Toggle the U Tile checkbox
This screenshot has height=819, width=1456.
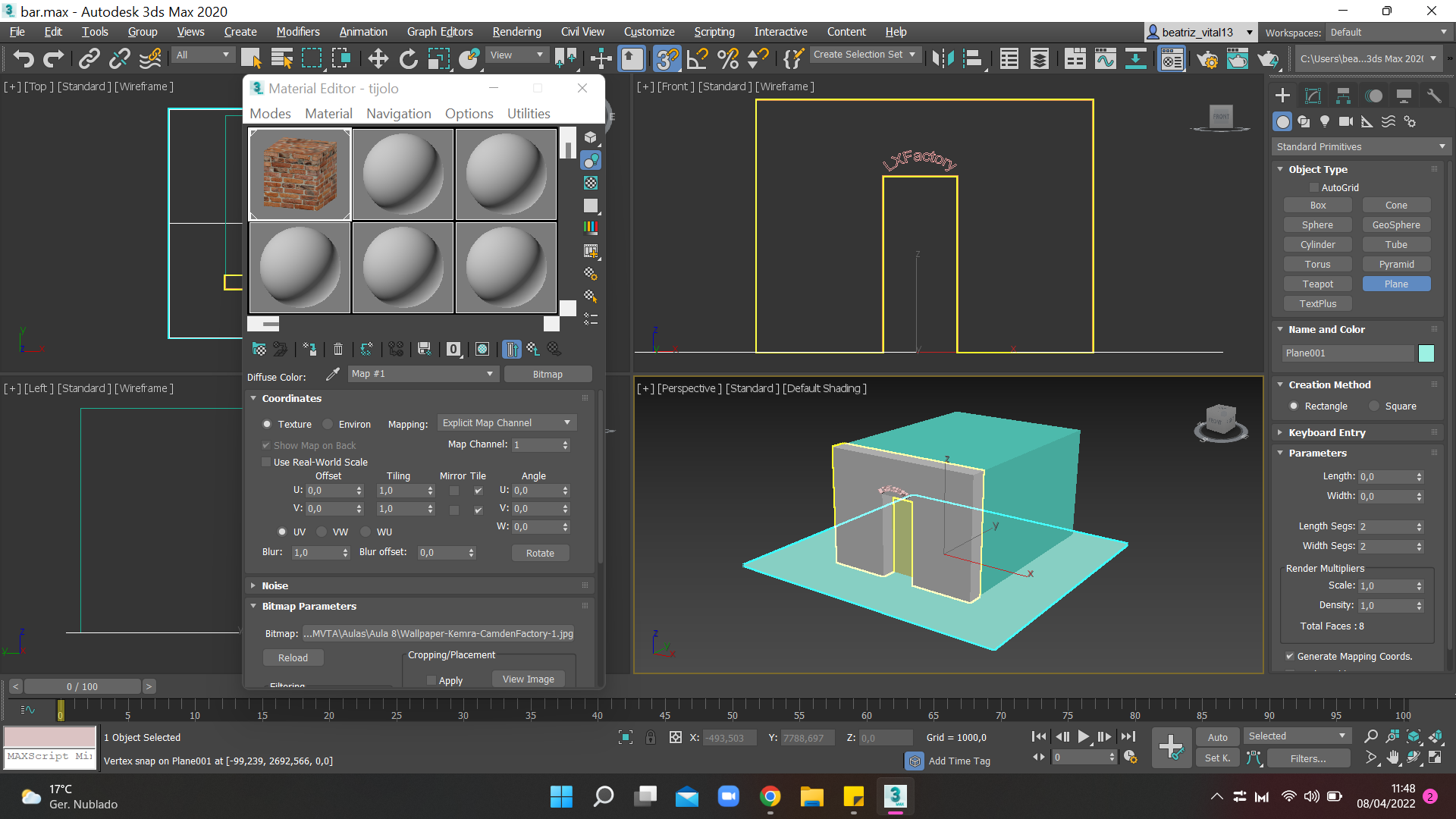(478, 491)
